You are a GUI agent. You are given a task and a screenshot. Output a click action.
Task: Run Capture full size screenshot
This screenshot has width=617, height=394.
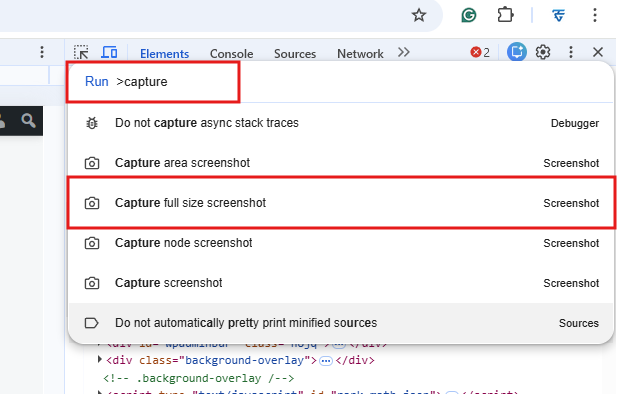(x=341, y=203)
